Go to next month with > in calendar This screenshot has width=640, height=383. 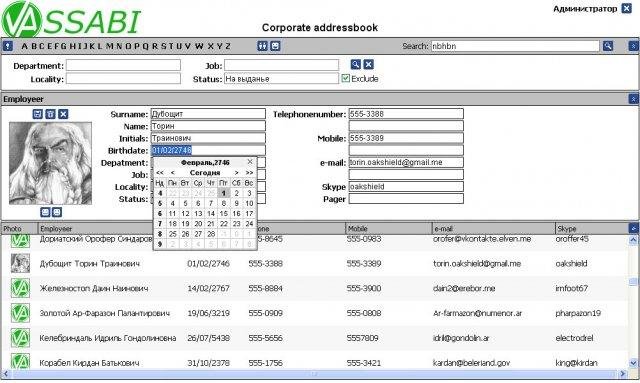tap(236, 173)
